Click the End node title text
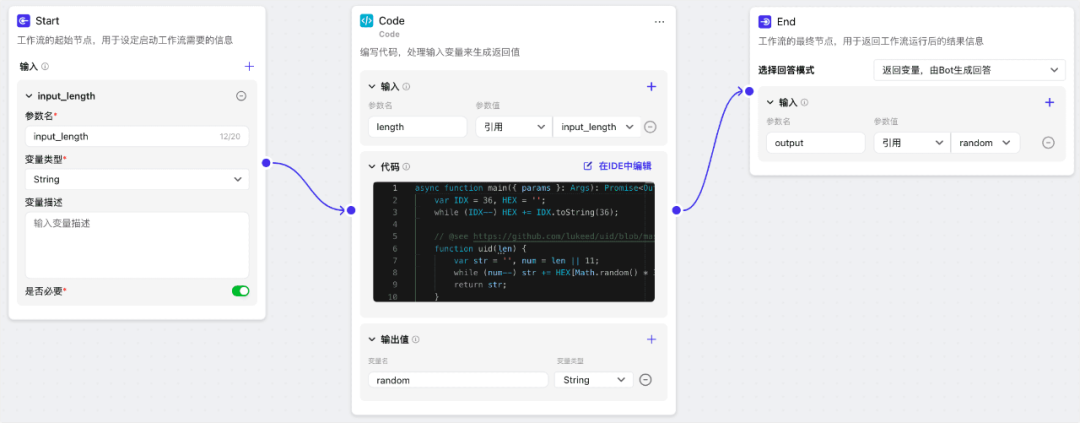 (787, 22)
